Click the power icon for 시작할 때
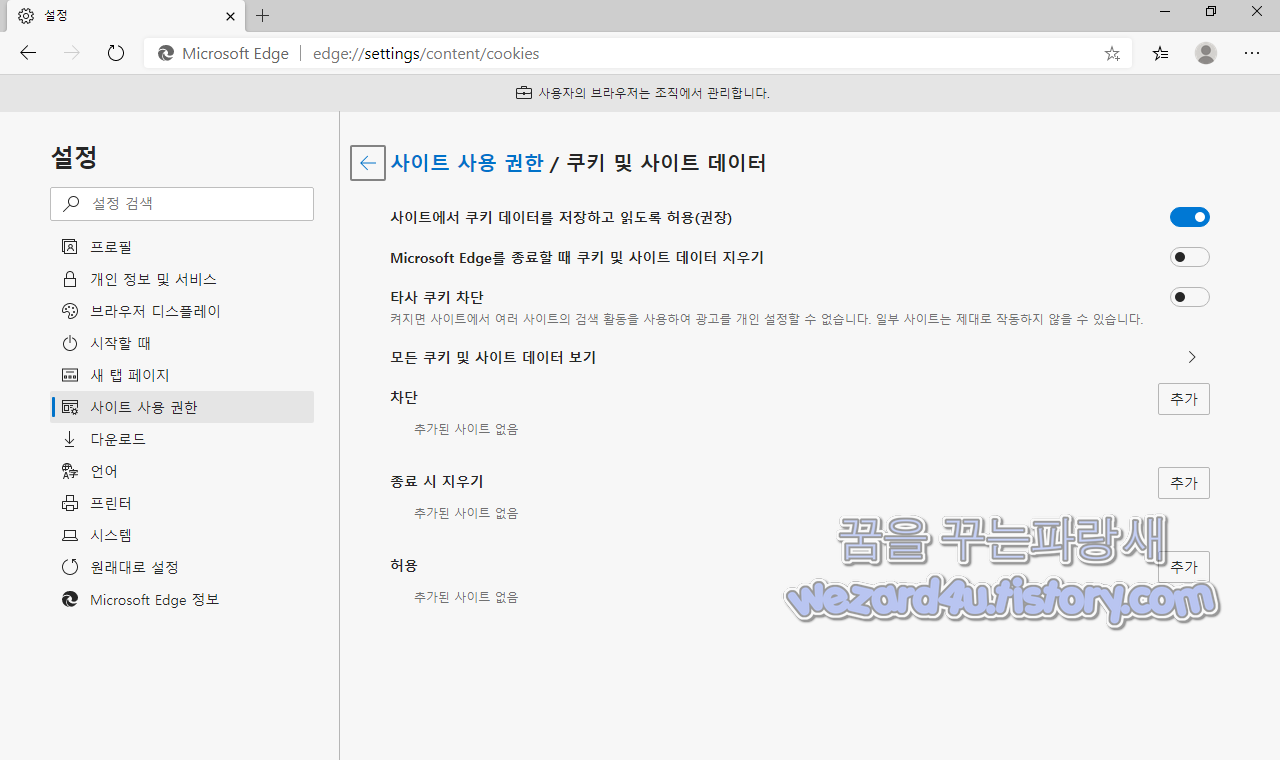1280x760 pixels. coord(70,343)
